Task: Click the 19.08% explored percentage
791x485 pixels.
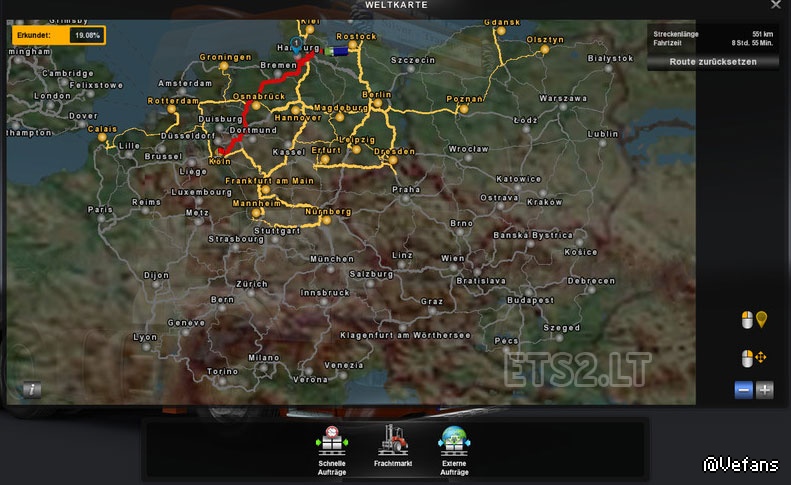Action: click(x=87, y=35)
